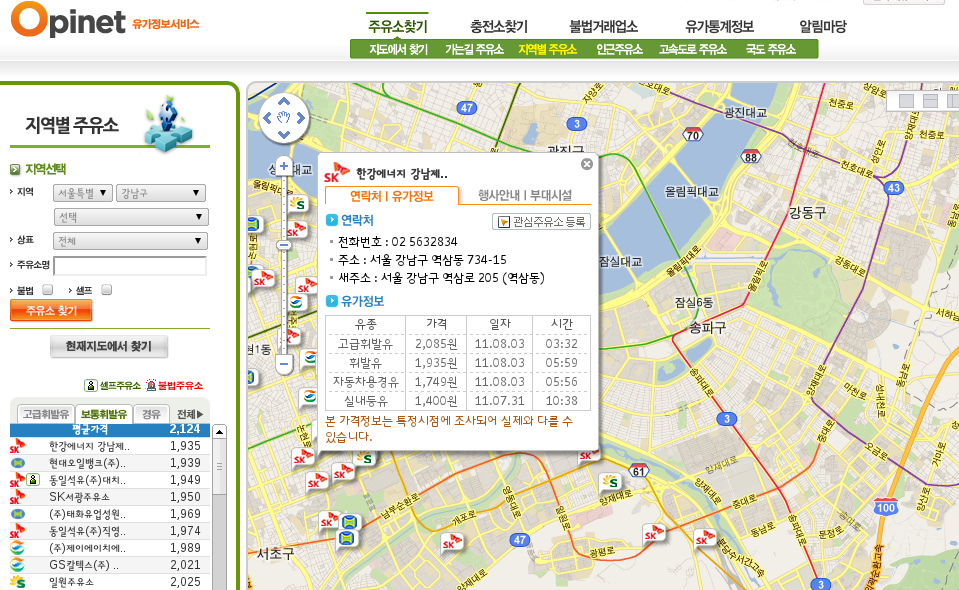Select the 국도 주유소 submenu

pyautogui.click(x=771, y=50)
